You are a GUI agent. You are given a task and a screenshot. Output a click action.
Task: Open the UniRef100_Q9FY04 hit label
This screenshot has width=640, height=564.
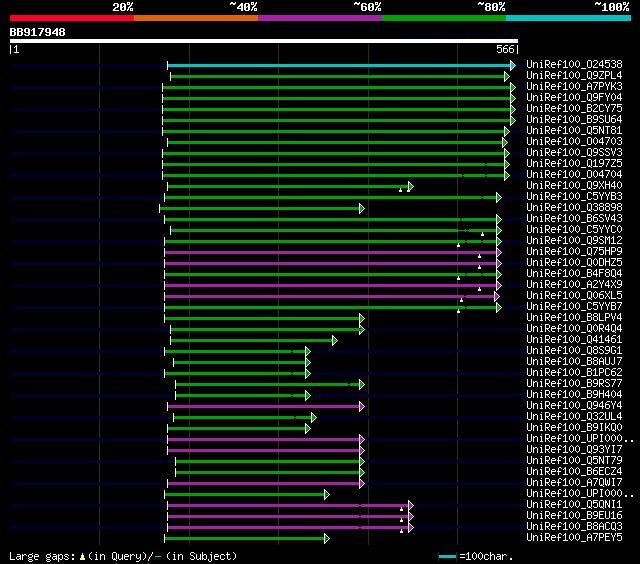574,98
